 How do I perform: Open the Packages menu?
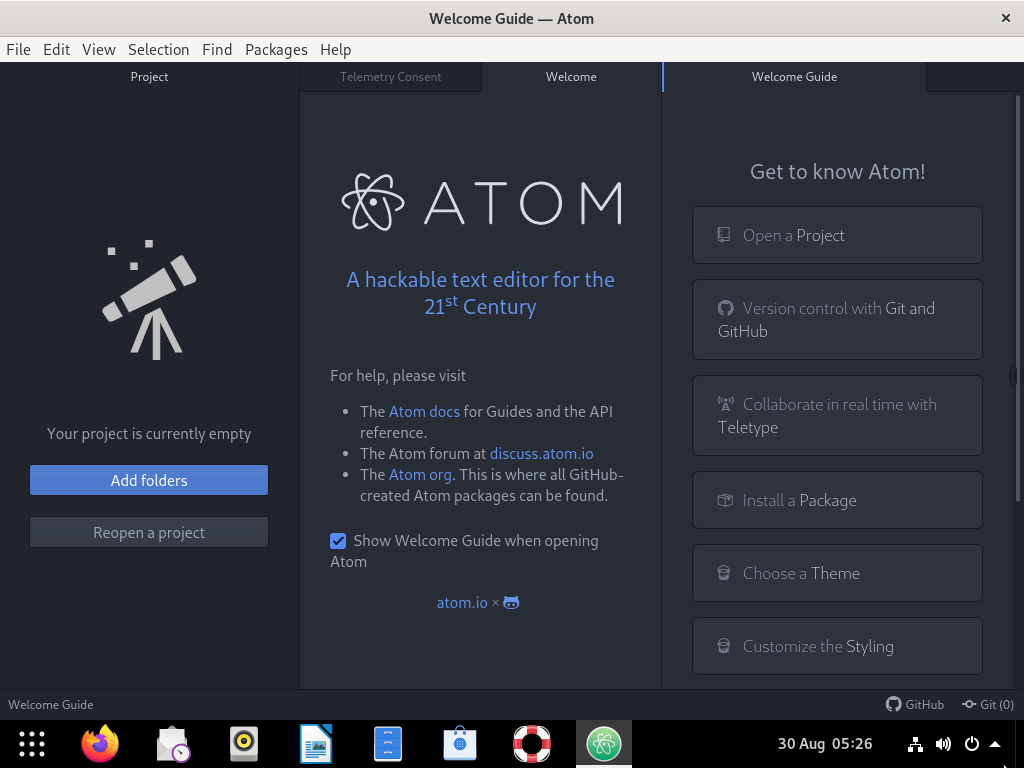pos(276,50)
